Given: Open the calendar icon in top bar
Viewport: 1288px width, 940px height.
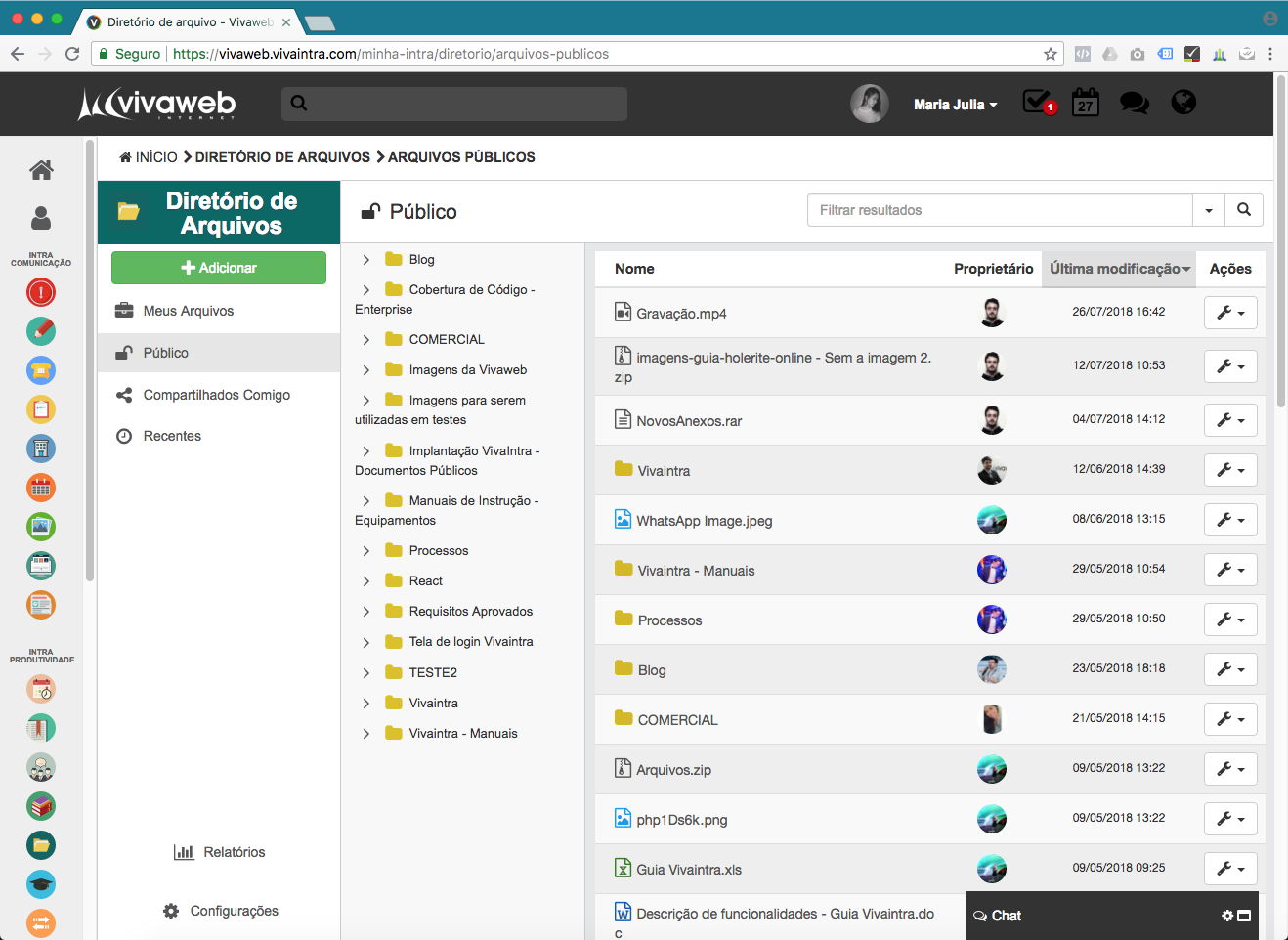Looking at the screenshot, I should pos(1085,103).
